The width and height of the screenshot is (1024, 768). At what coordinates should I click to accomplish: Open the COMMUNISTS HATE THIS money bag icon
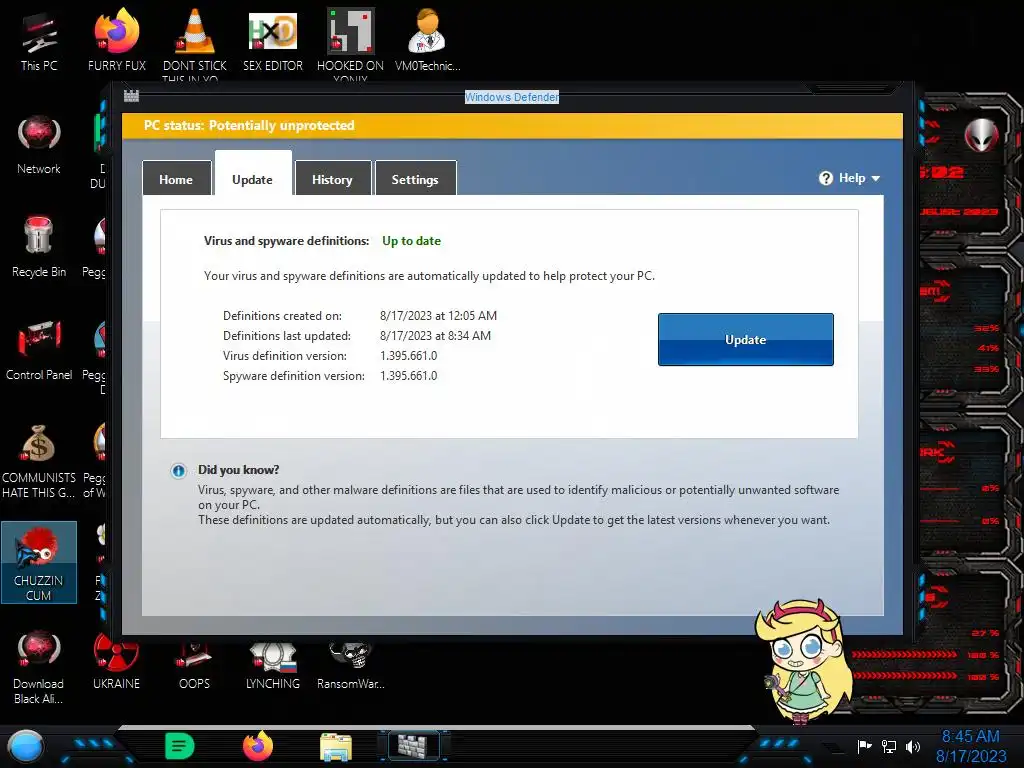tap(39, 461)
